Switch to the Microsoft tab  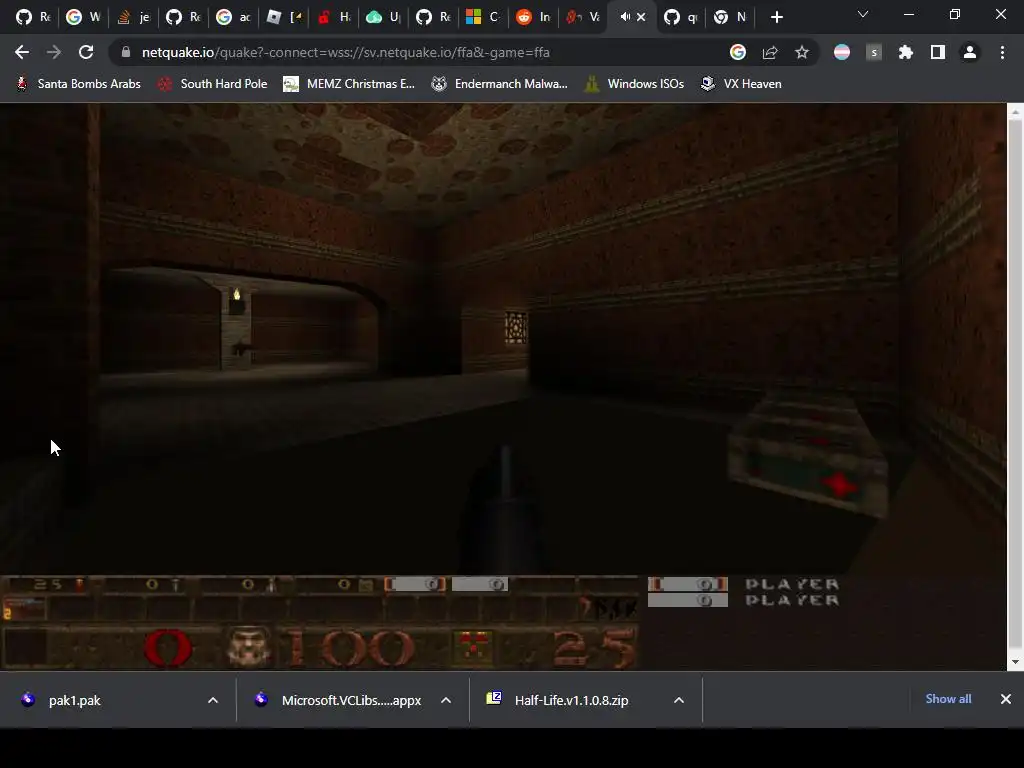click(x=483, y=17)
